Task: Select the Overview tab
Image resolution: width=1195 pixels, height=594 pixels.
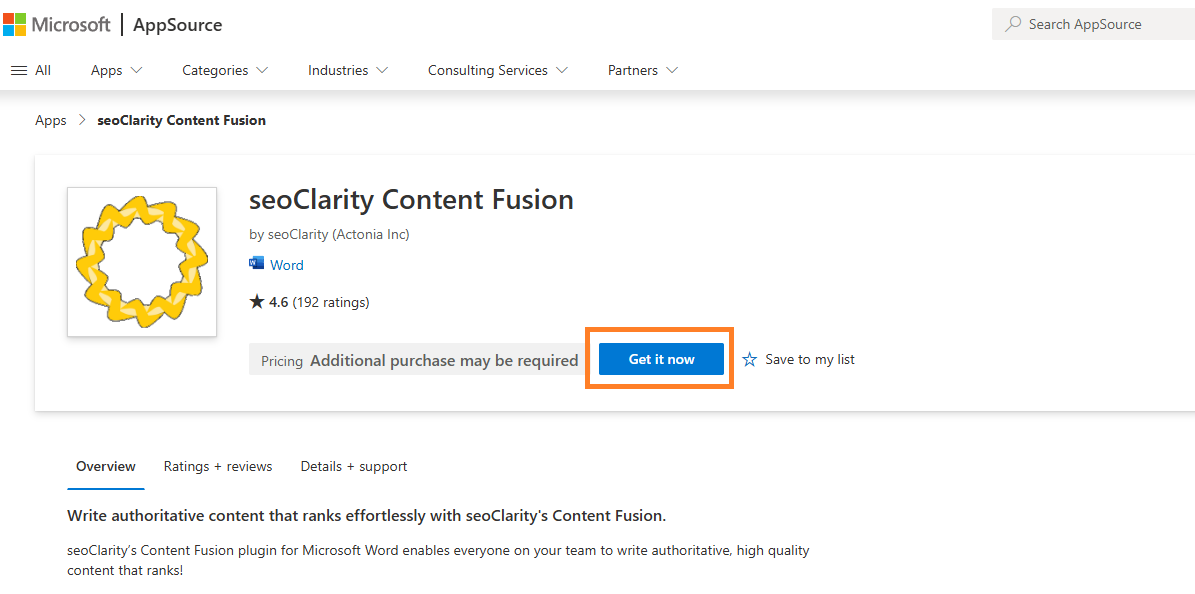Action: (106, 467)
